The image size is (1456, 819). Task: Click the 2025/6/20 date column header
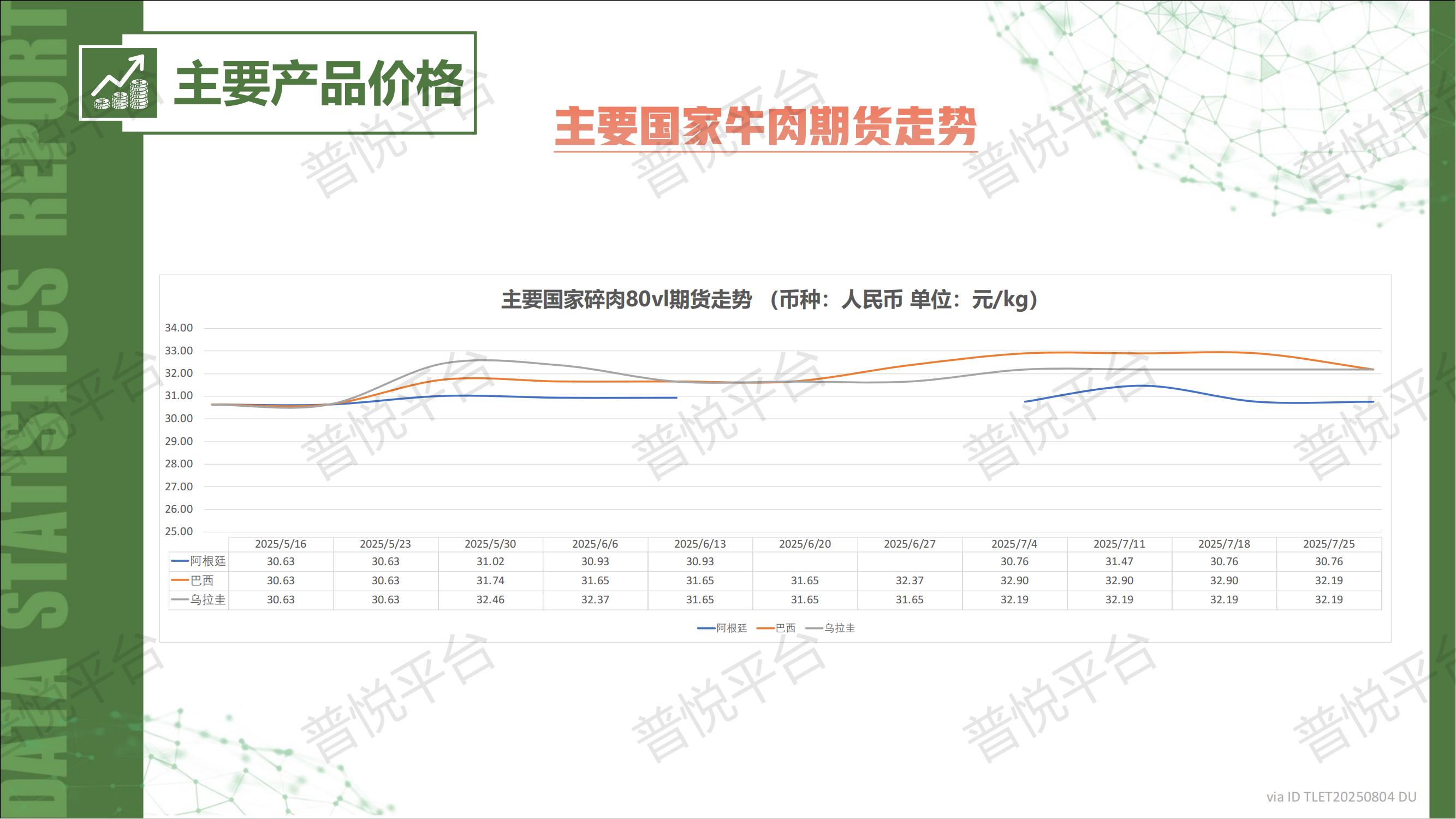point(805,544)
